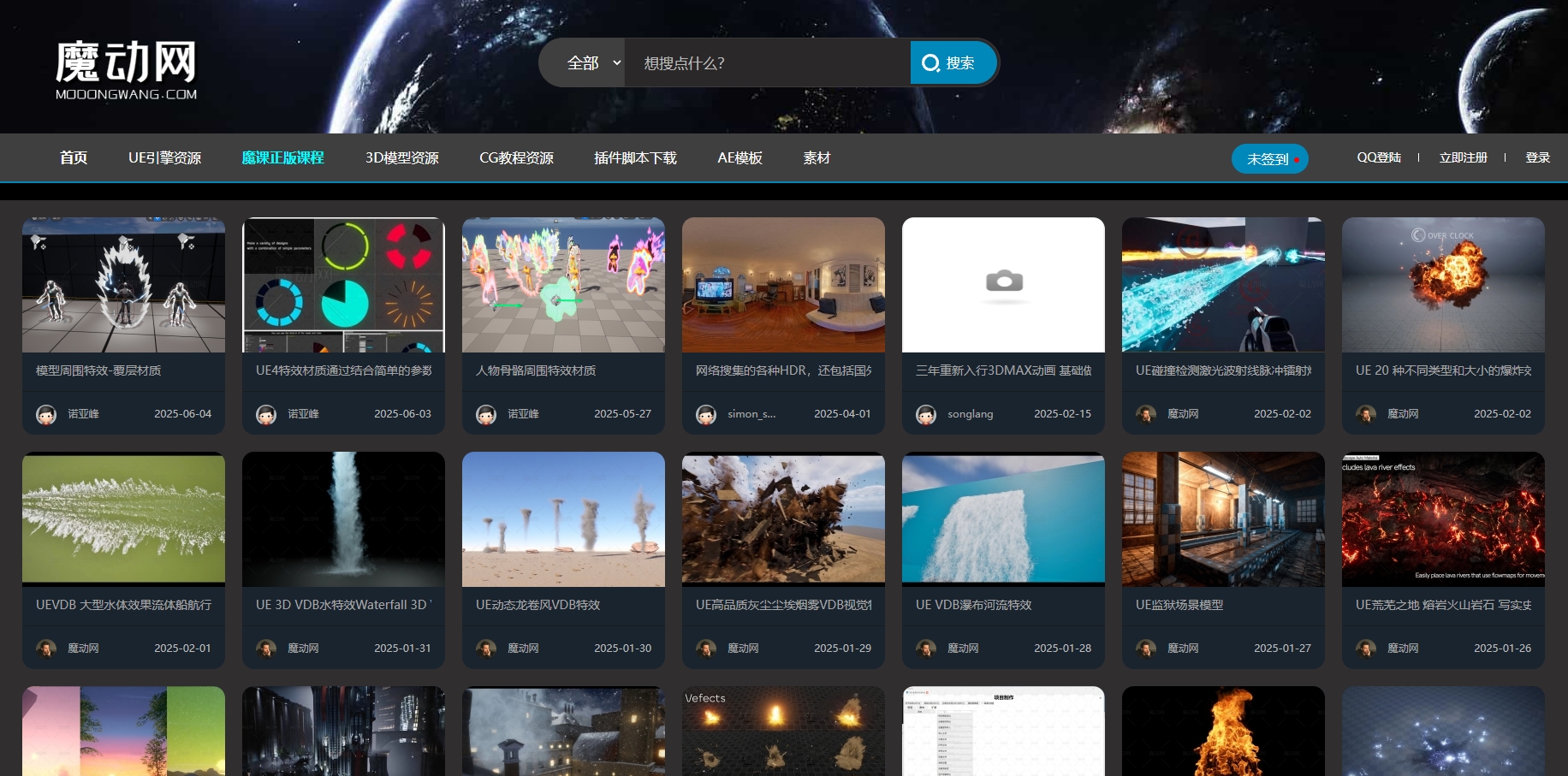1568x776 pixels.
Task: Click the 立即注册 registration link
Action: (1463, 157)
